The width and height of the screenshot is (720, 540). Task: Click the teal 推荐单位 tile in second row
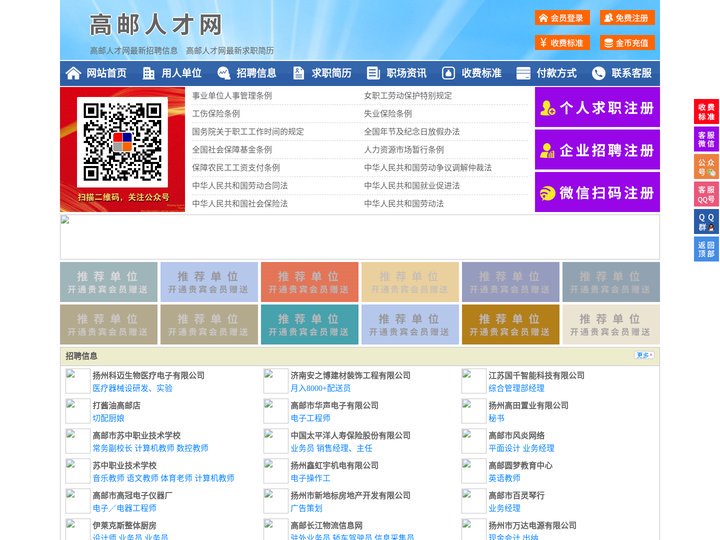(x=309, y=324)
